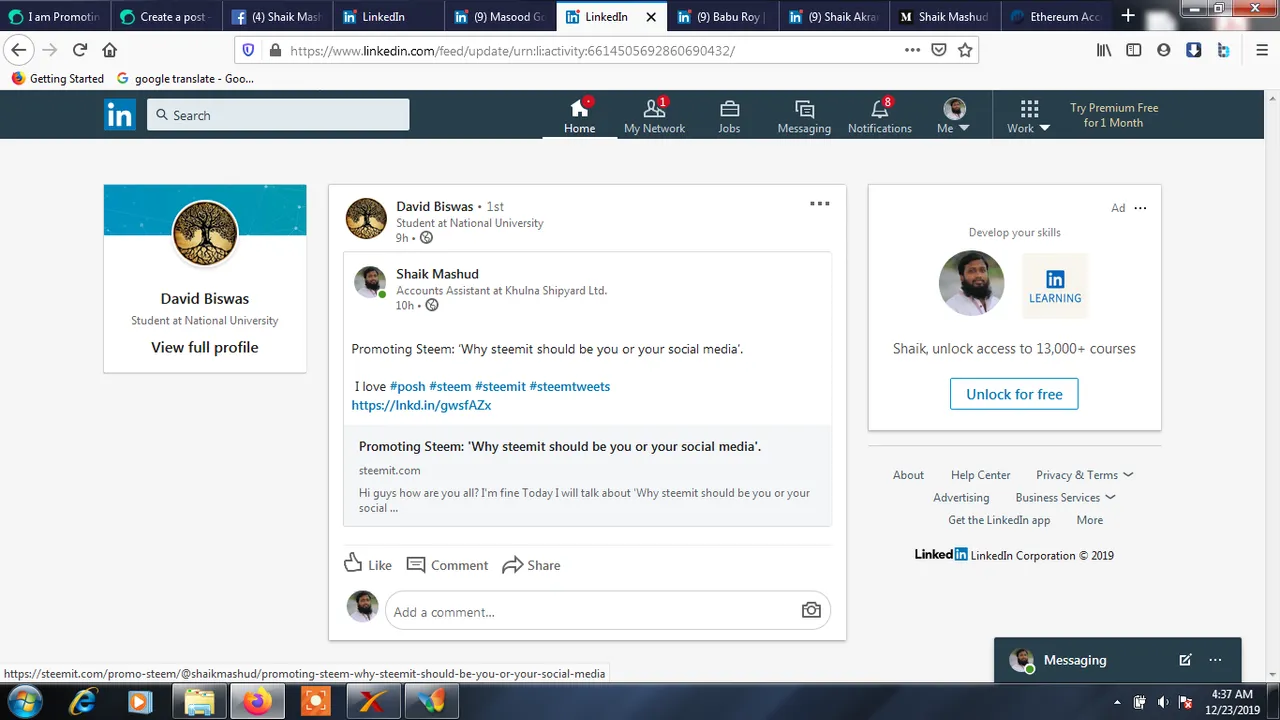The height and width of the screenshot is (720, 1280).
Task: Expand the Work apps dropdown
Action: point(1028,128)
